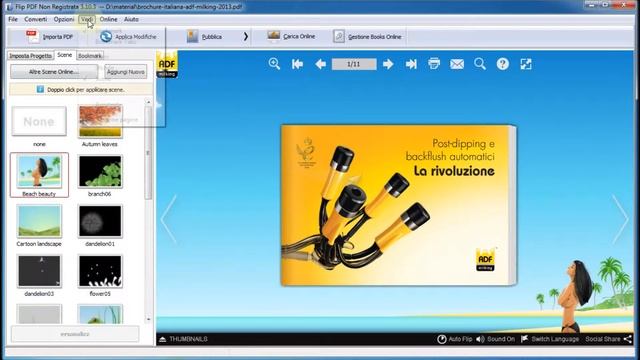
Task: Click scene list scrollbar up arrow
Action: pos(148,102)
